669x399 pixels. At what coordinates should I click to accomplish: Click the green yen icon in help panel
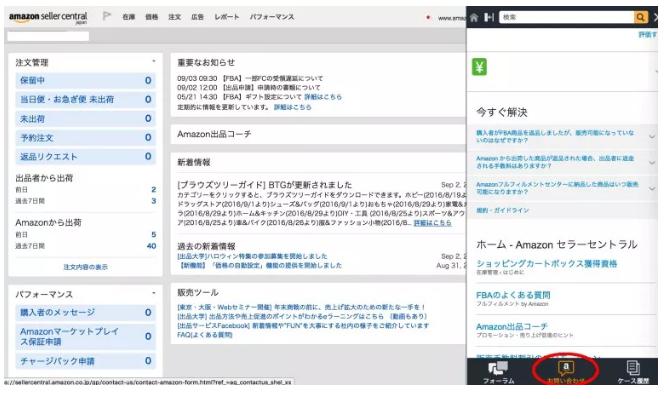(x=479, y=67)
